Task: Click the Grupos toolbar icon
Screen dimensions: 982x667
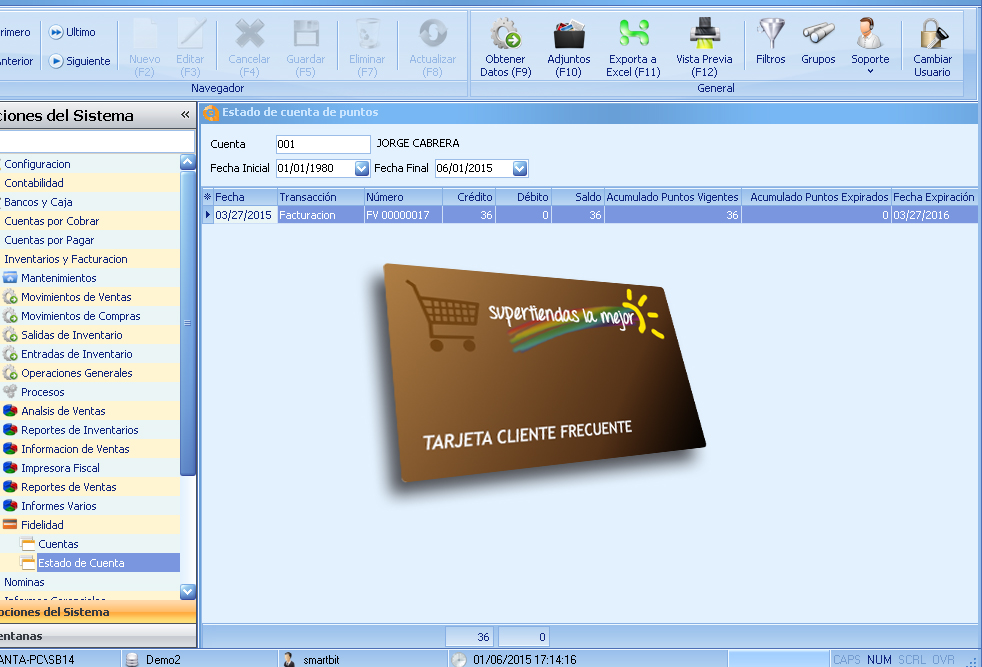Action: [818, 36]
